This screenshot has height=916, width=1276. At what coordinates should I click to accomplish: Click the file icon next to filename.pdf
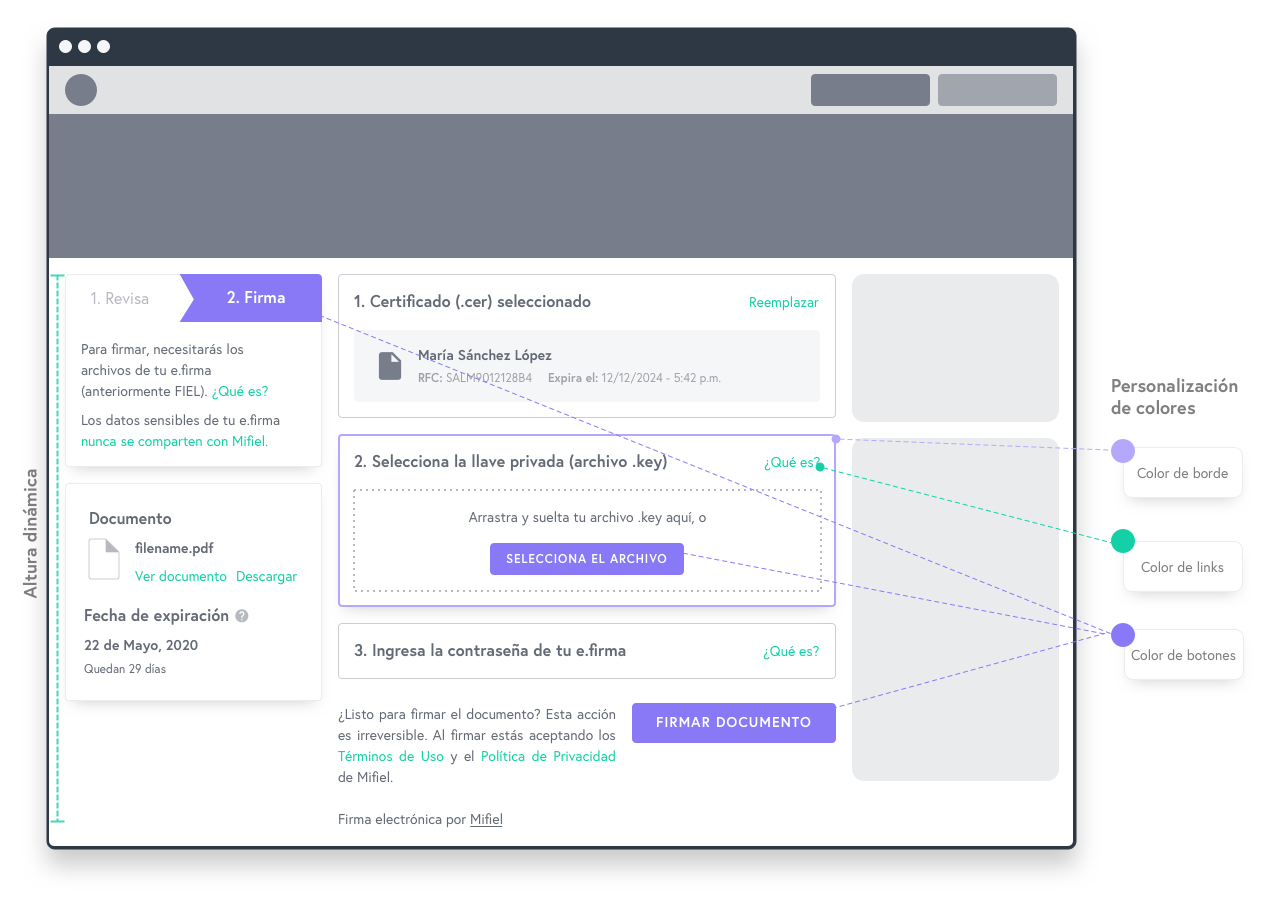[x=104, y=558]
